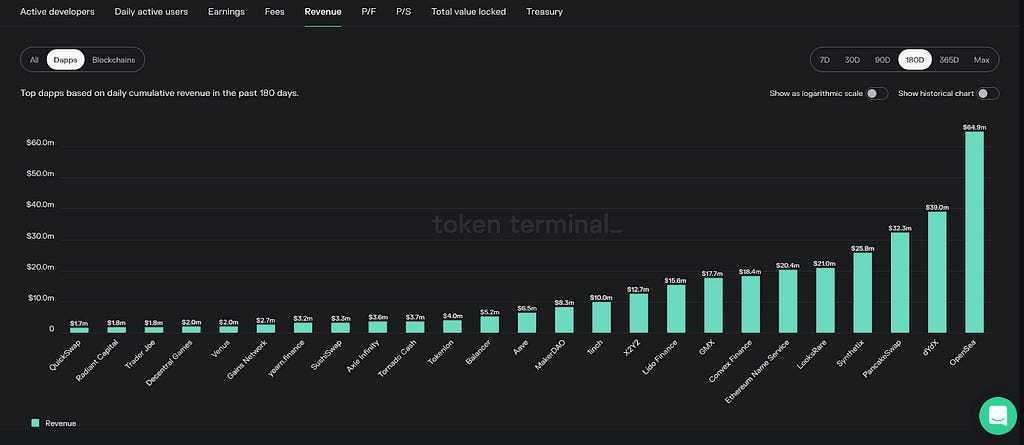Open the Fees tab
The width and height of the screenshot is (1024, 445).
275,12
